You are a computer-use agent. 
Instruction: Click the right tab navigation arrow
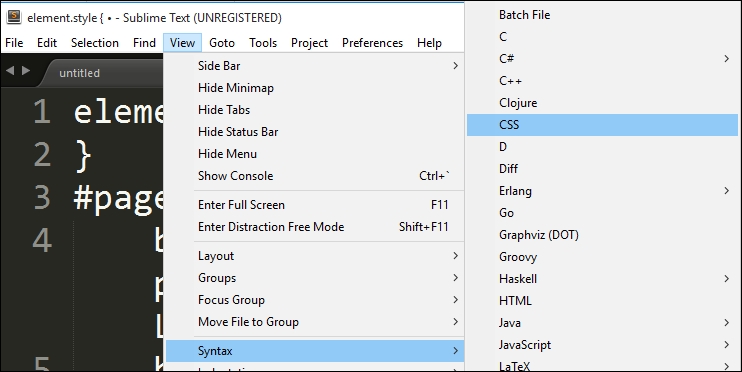tap(26, 71)
